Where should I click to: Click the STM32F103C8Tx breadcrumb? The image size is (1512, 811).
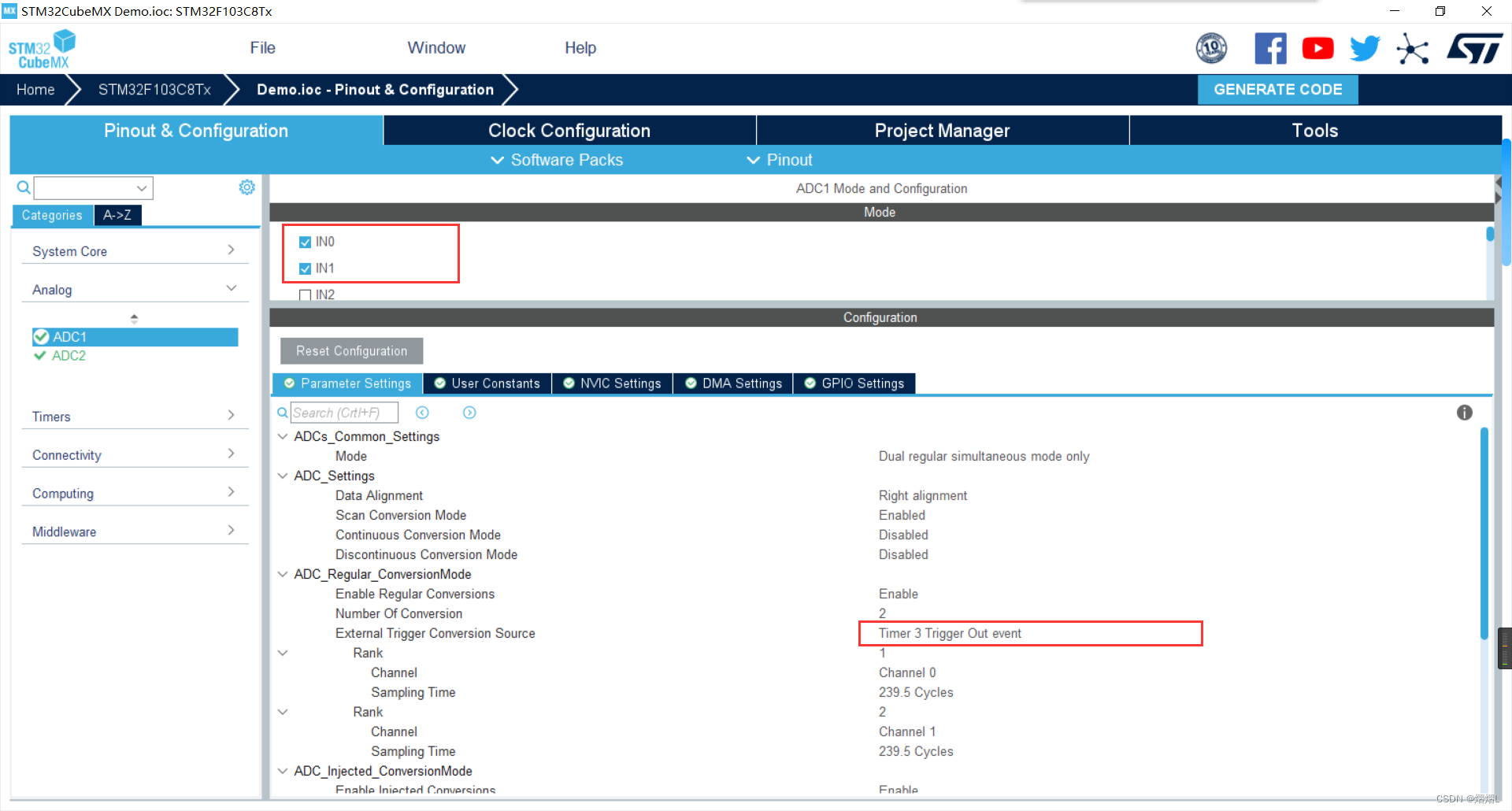coord(154,90)
